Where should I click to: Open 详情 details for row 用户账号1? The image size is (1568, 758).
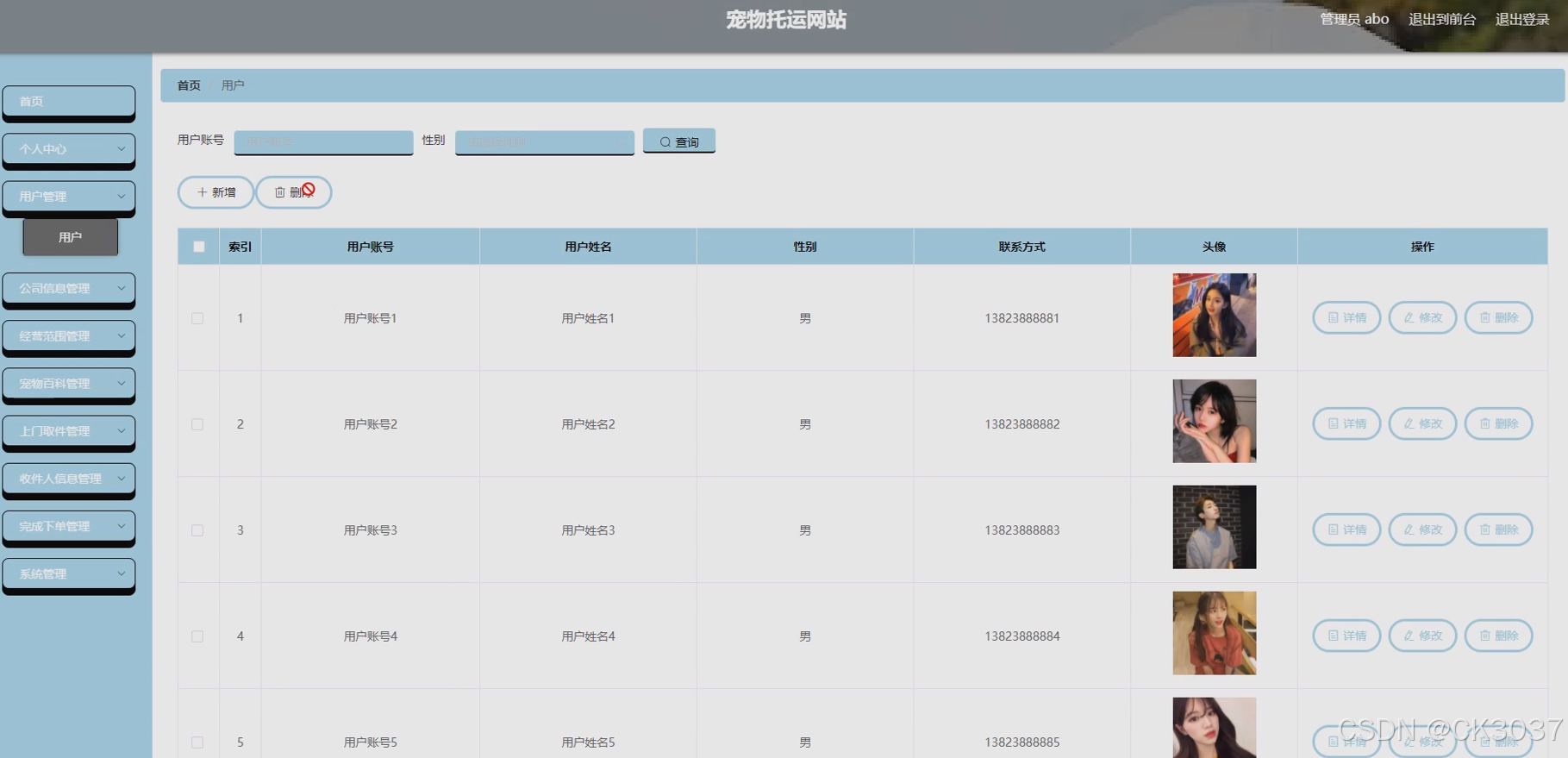[x=1346, y=317]
